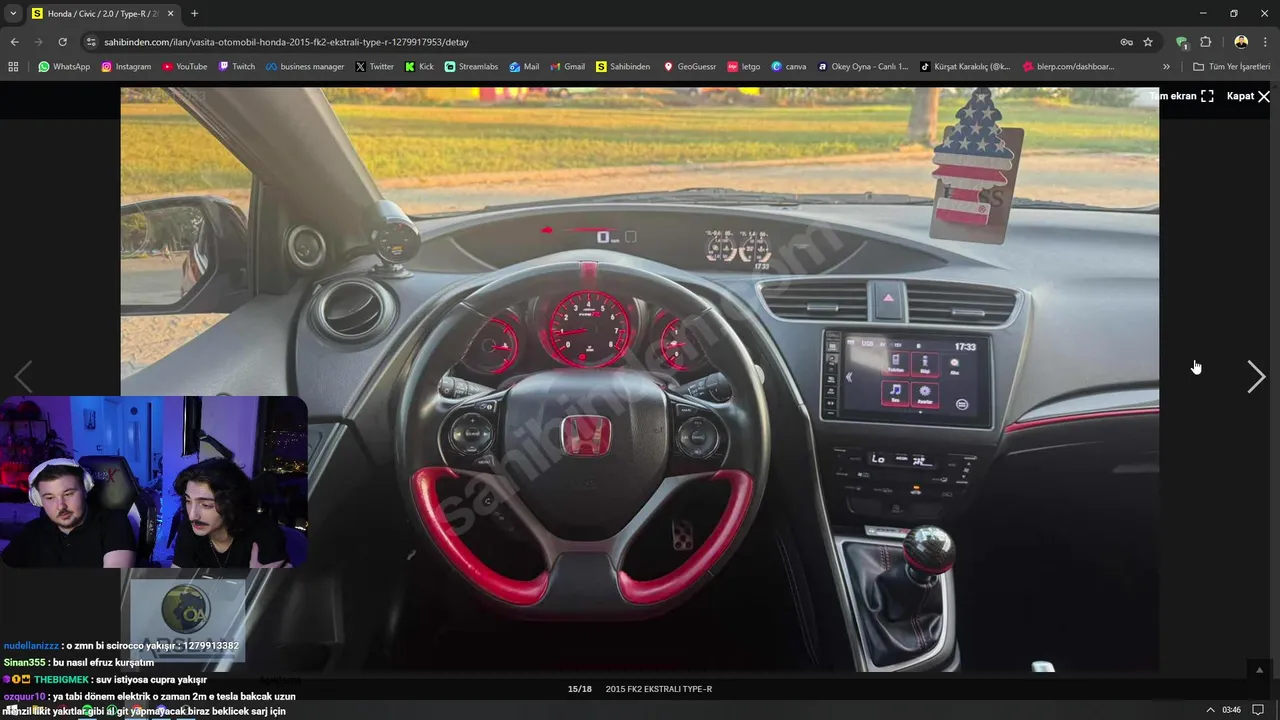
Task: Expand hidden bookmarks with the chevron
Action: click(1166, 67)
